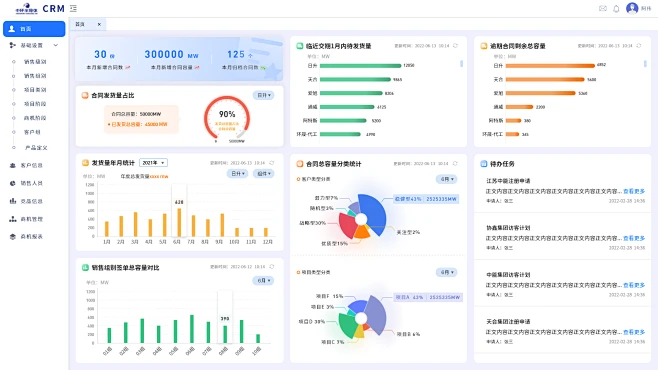
Task: Click the 临近交期1月内待发货量 card title icon
Action: click(x=300, y=46)
